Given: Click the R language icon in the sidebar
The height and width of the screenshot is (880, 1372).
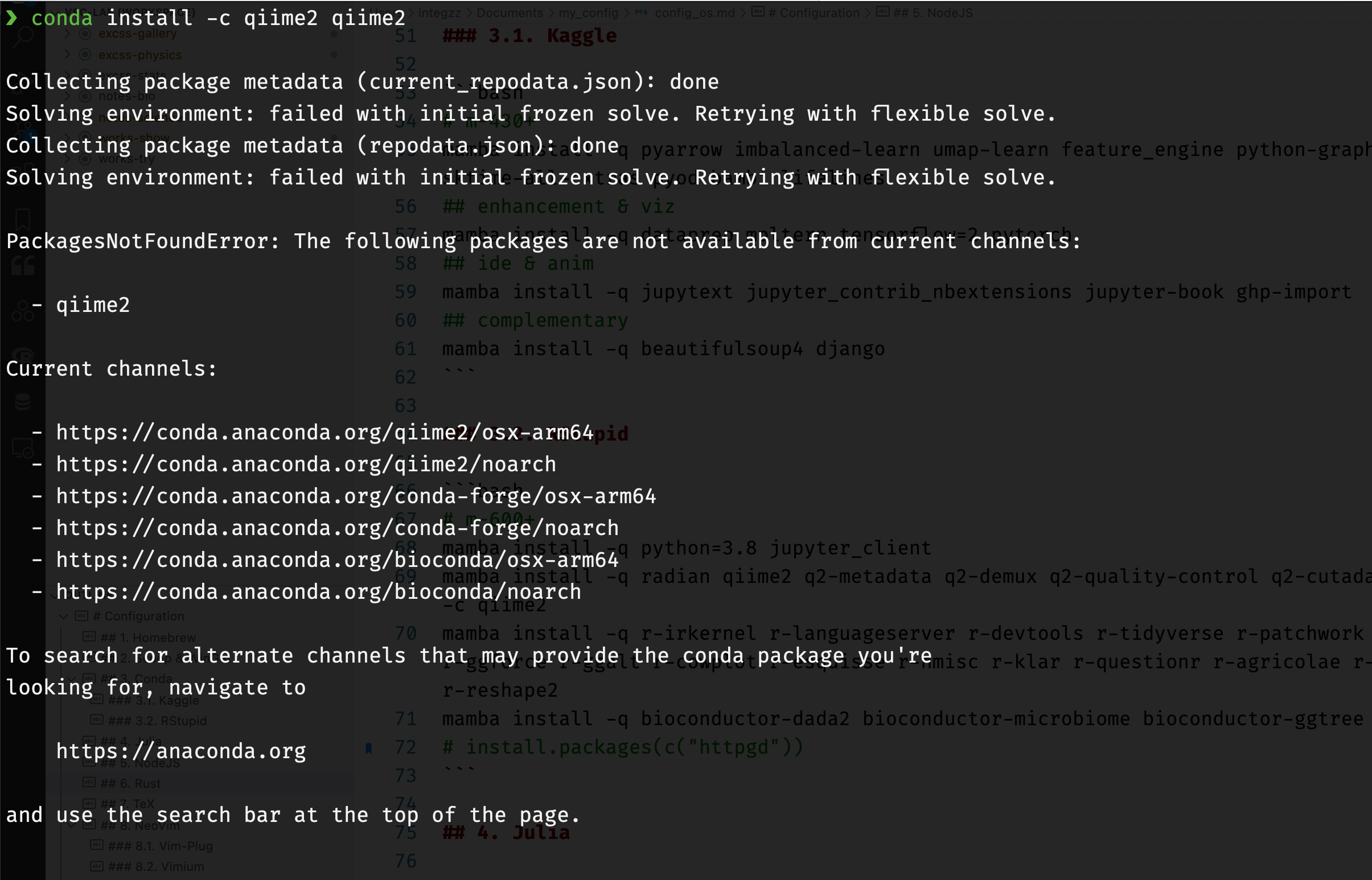Looking at the screenshot, I should coord(23,355).
